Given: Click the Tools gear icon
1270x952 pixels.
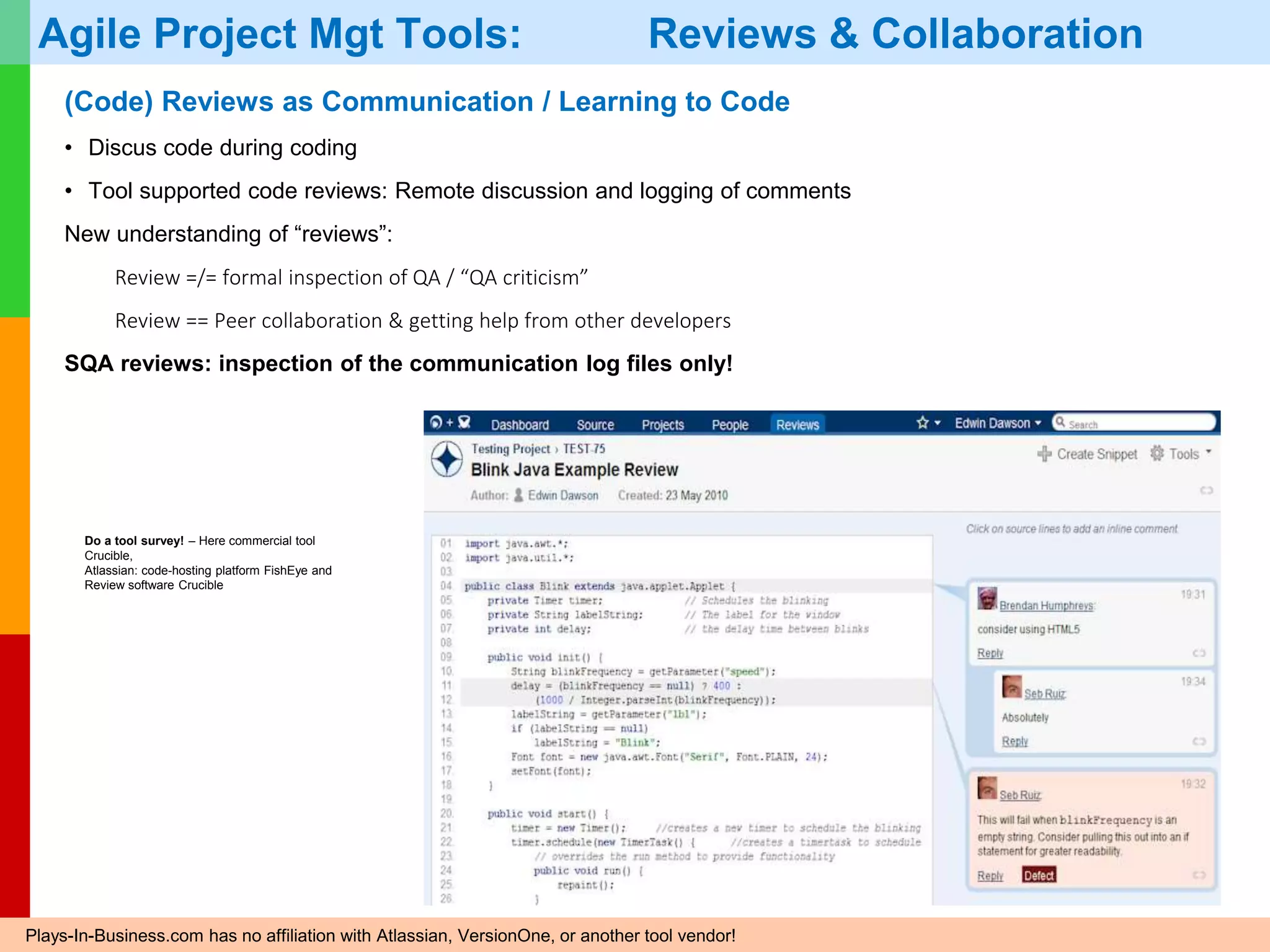Looking at the screenshot, I should [x=1157, y=454].
